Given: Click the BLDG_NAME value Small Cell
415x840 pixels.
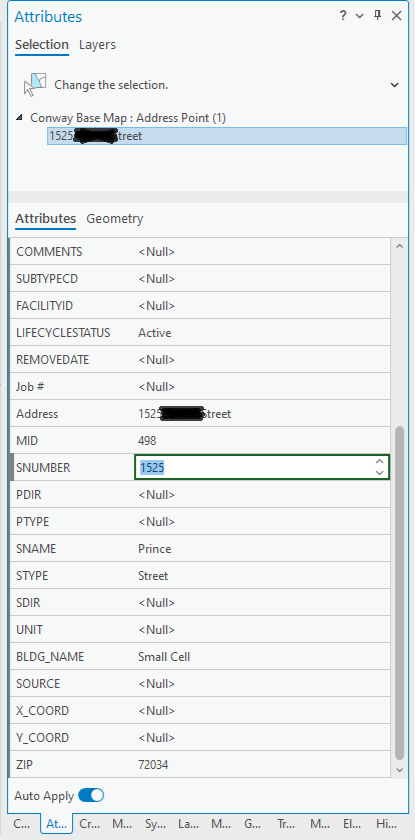Looking at the screenshot, I should coord(164,657).
